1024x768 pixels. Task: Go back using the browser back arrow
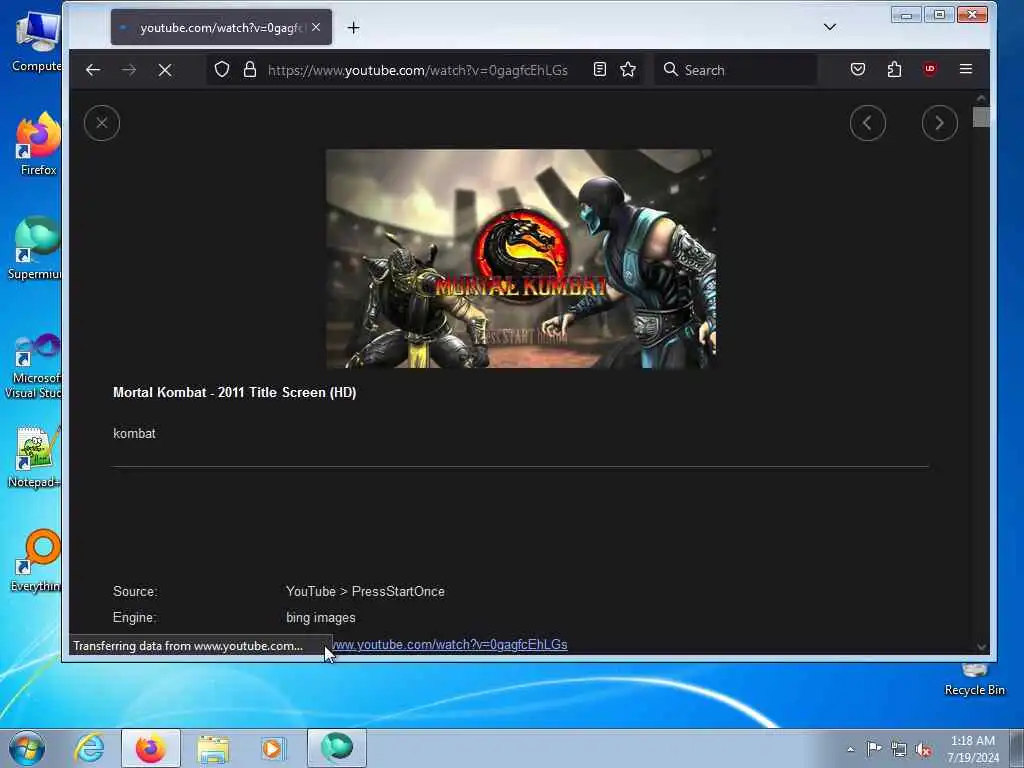point(93,70)
